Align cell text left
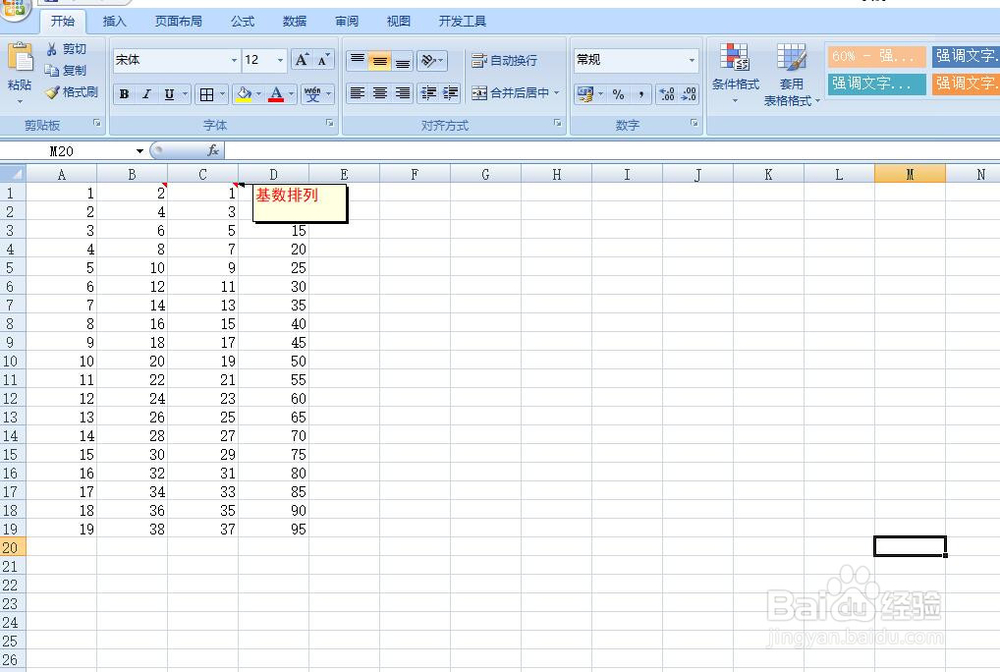Viewport: 1000px width, 672px height. [x=357, y=93]
